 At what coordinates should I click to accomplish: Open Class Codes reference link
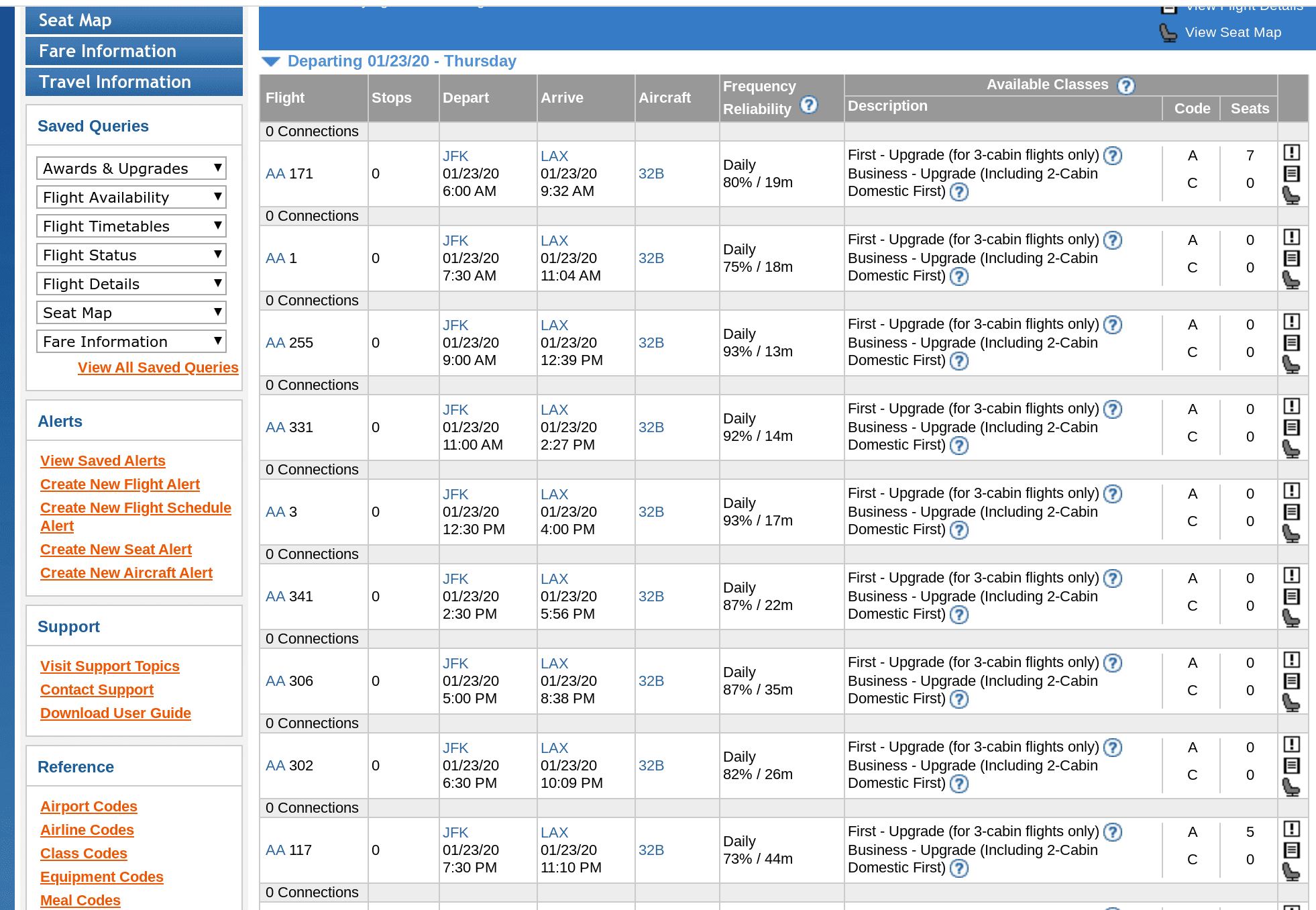84,854
